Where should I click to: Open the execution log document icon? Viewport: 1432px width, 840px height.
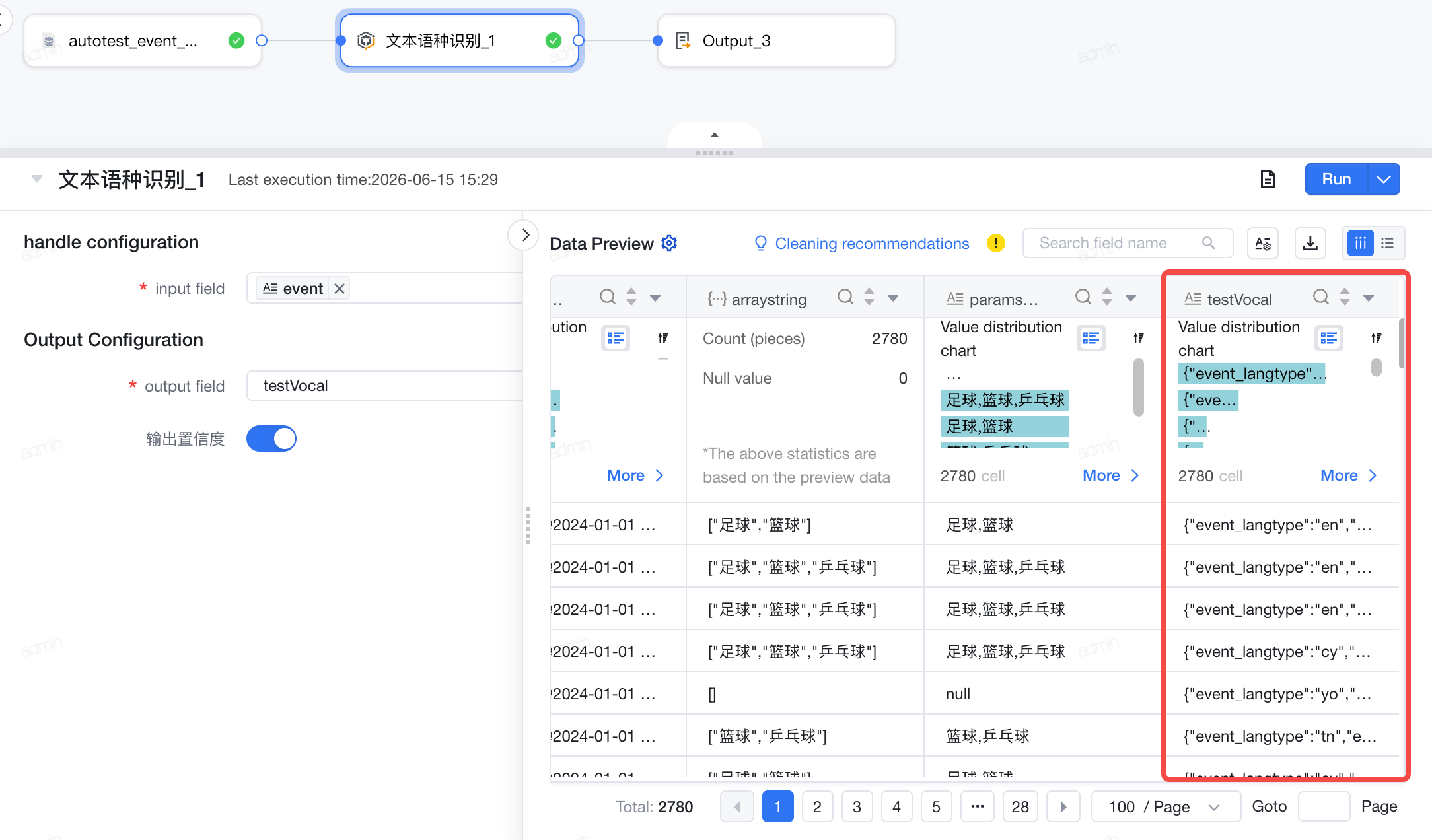(1268, 179)
